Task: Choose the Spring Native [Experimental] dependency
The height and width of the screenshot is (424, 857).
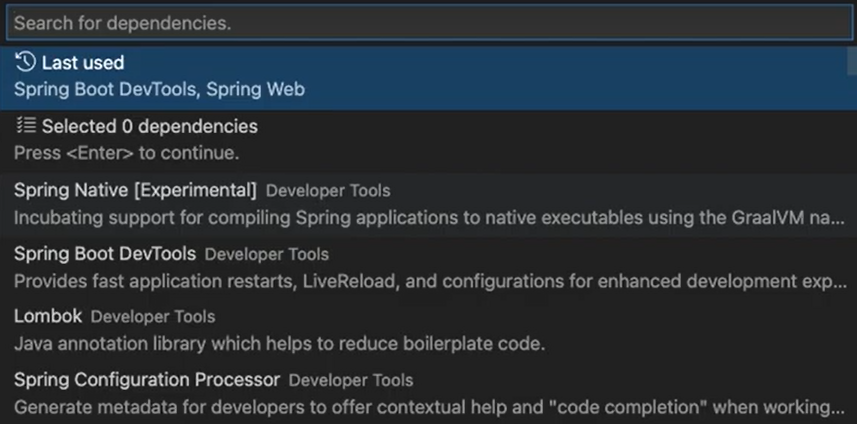Action: point(136,190)
